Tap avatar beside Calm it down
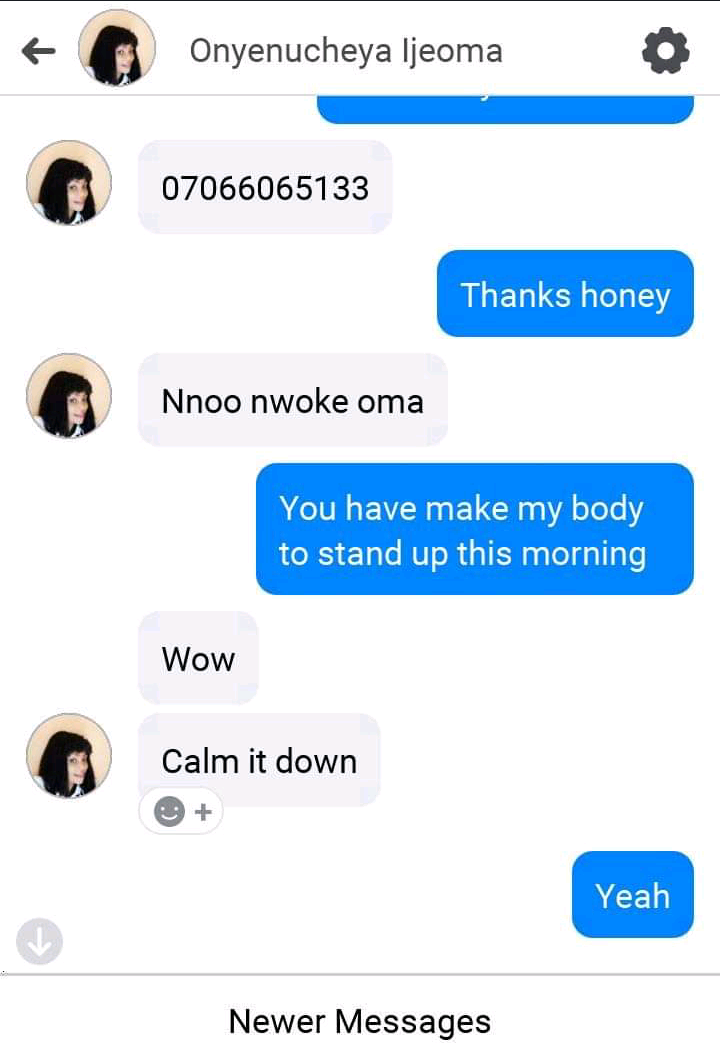 [x=69, y=756]
